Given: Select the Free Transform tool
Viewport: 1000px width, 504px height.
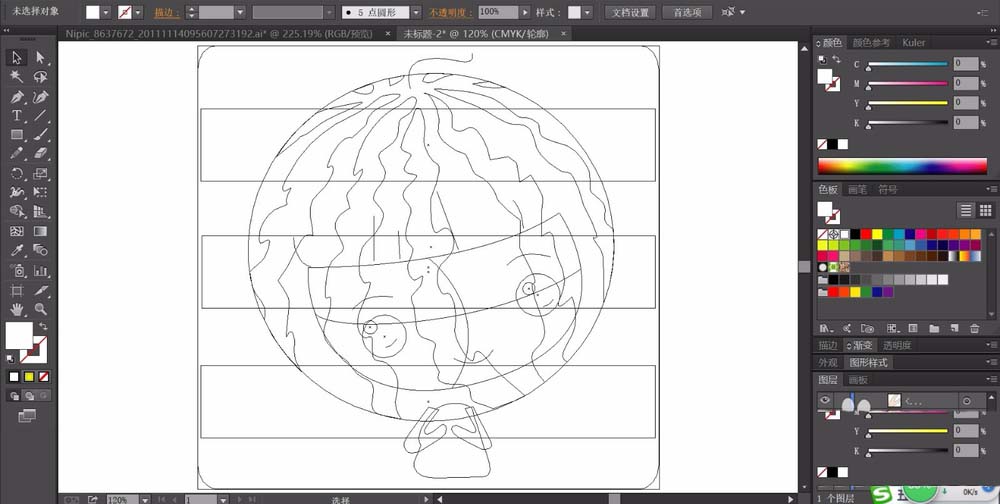Looking at the screenshot, I should point(40,192).
